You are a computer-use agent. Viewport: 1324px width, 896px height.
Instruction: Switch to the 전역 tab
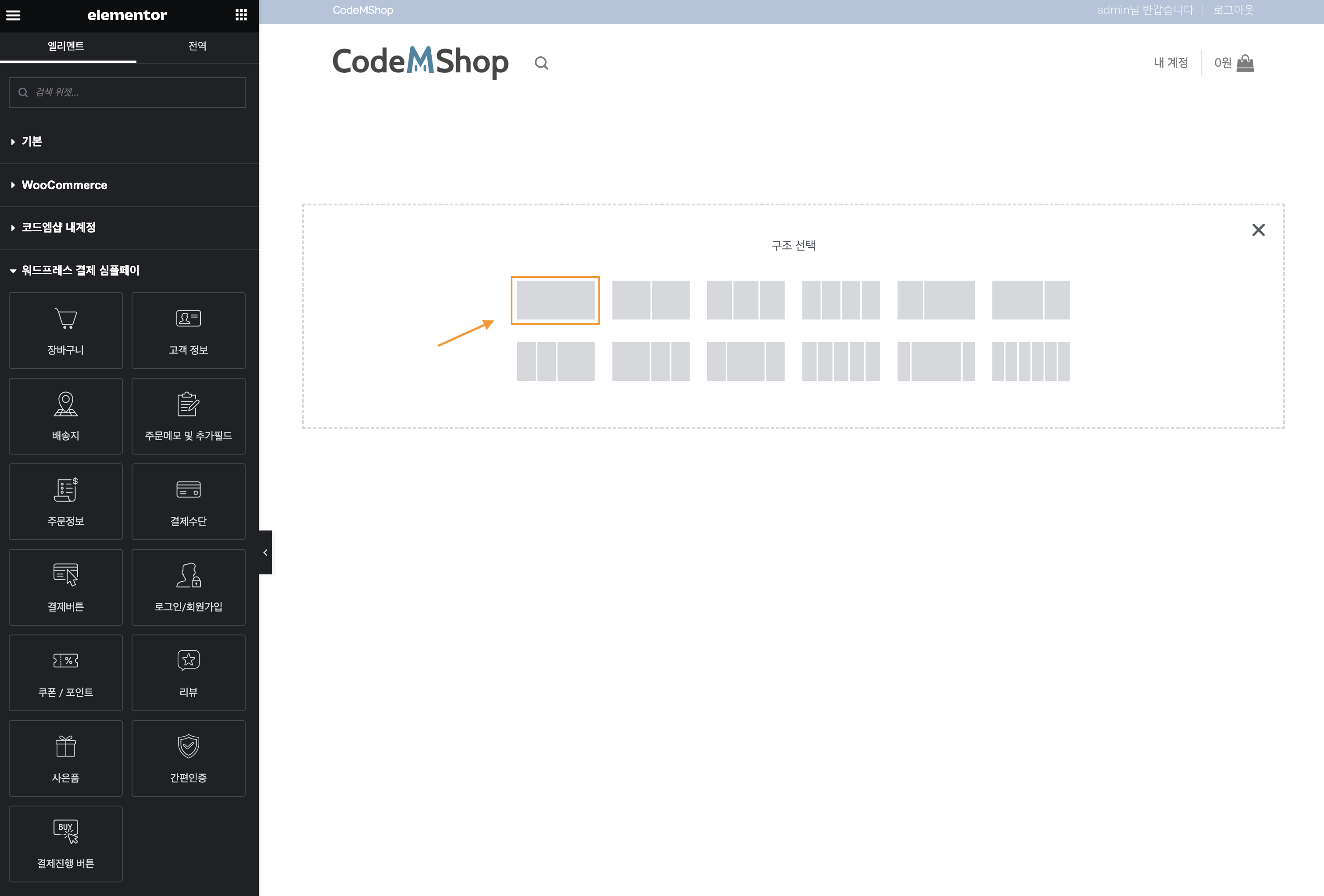pyautogui.click(x=197, y=46)
